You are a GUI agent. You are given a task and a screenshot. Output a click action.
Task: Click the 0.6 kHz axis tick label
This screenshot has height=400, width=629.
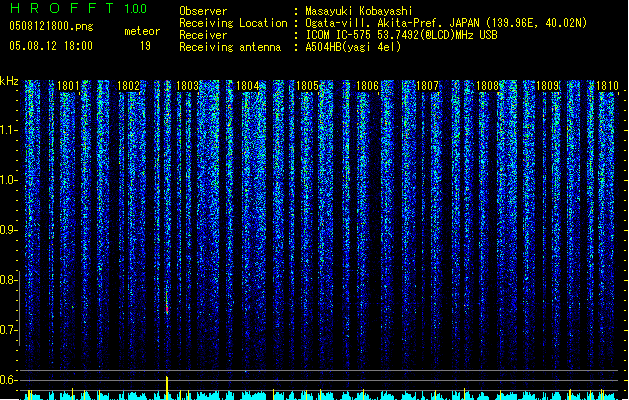pos(8,380)
